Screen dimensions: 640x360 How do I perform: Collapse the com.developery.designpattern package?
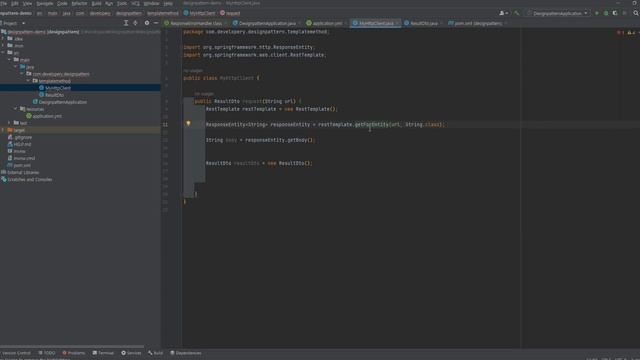[x=22, y=74]
